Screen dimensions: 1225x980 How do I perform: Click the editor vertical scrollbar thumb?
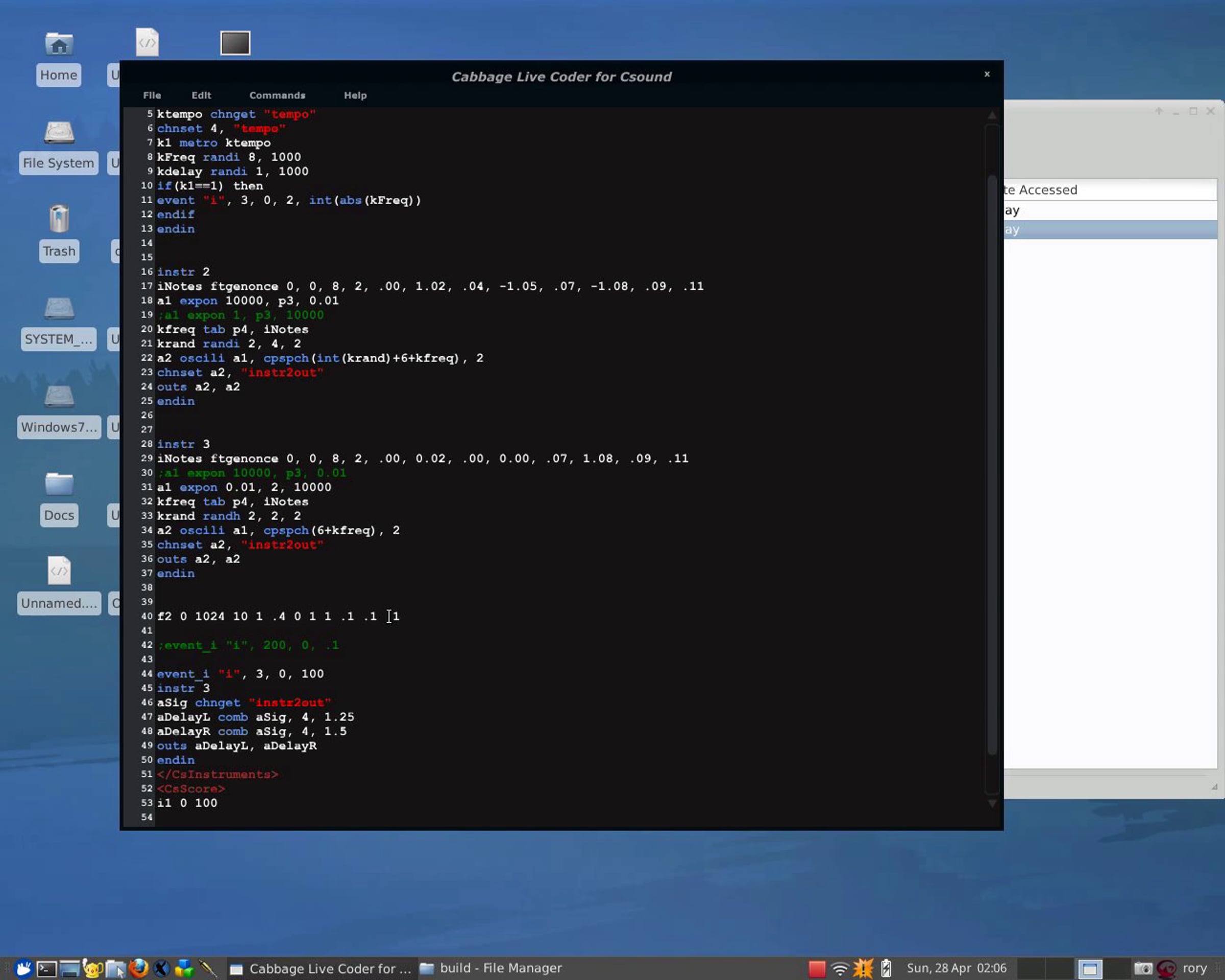[x=992, y=464]
